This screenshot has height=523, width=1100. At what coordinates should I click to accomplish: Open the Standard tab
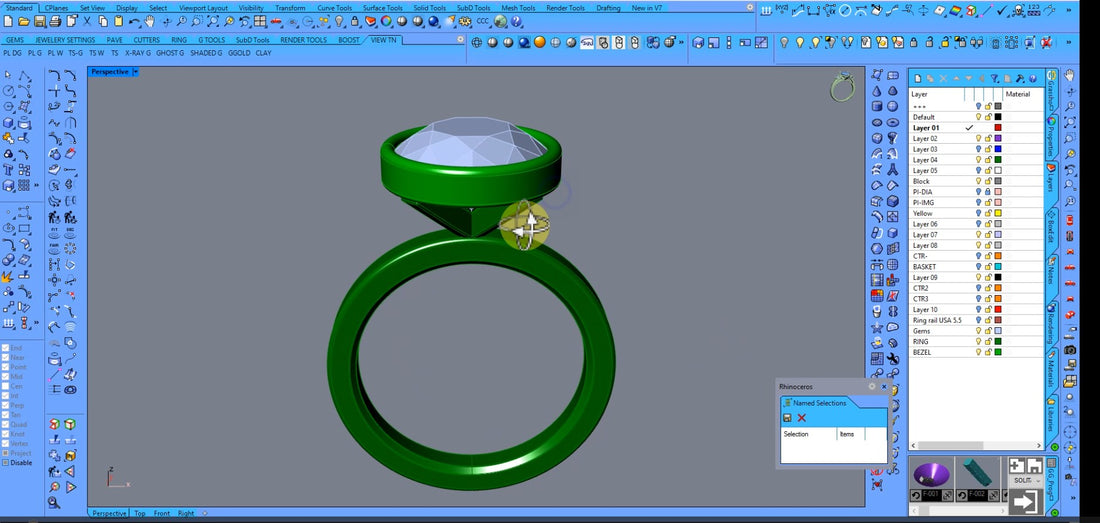tap(18, 8)
